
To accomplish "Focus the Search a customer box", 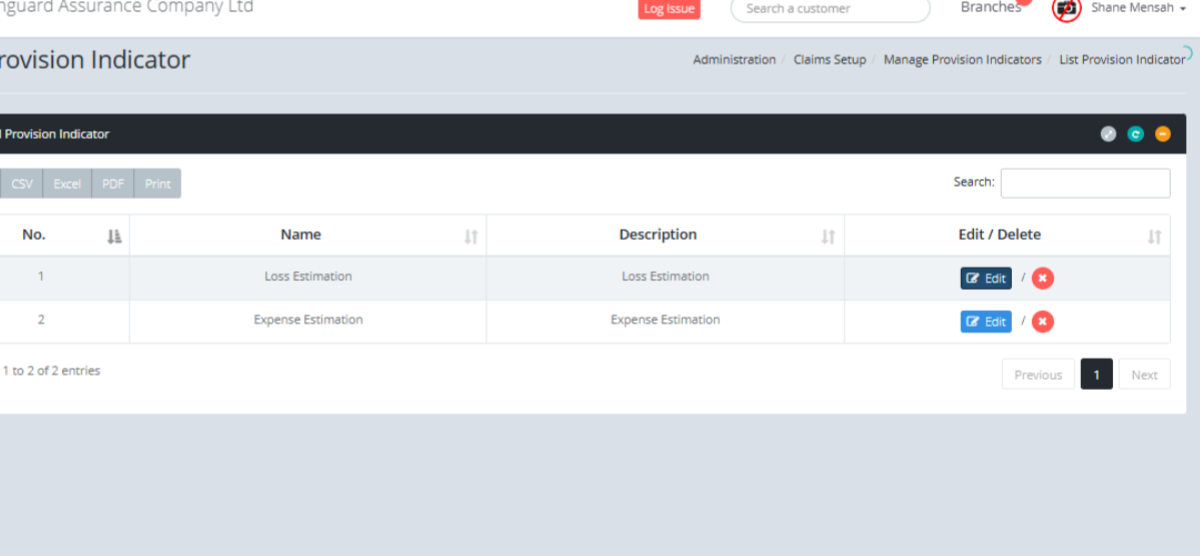I will (830, 9).
